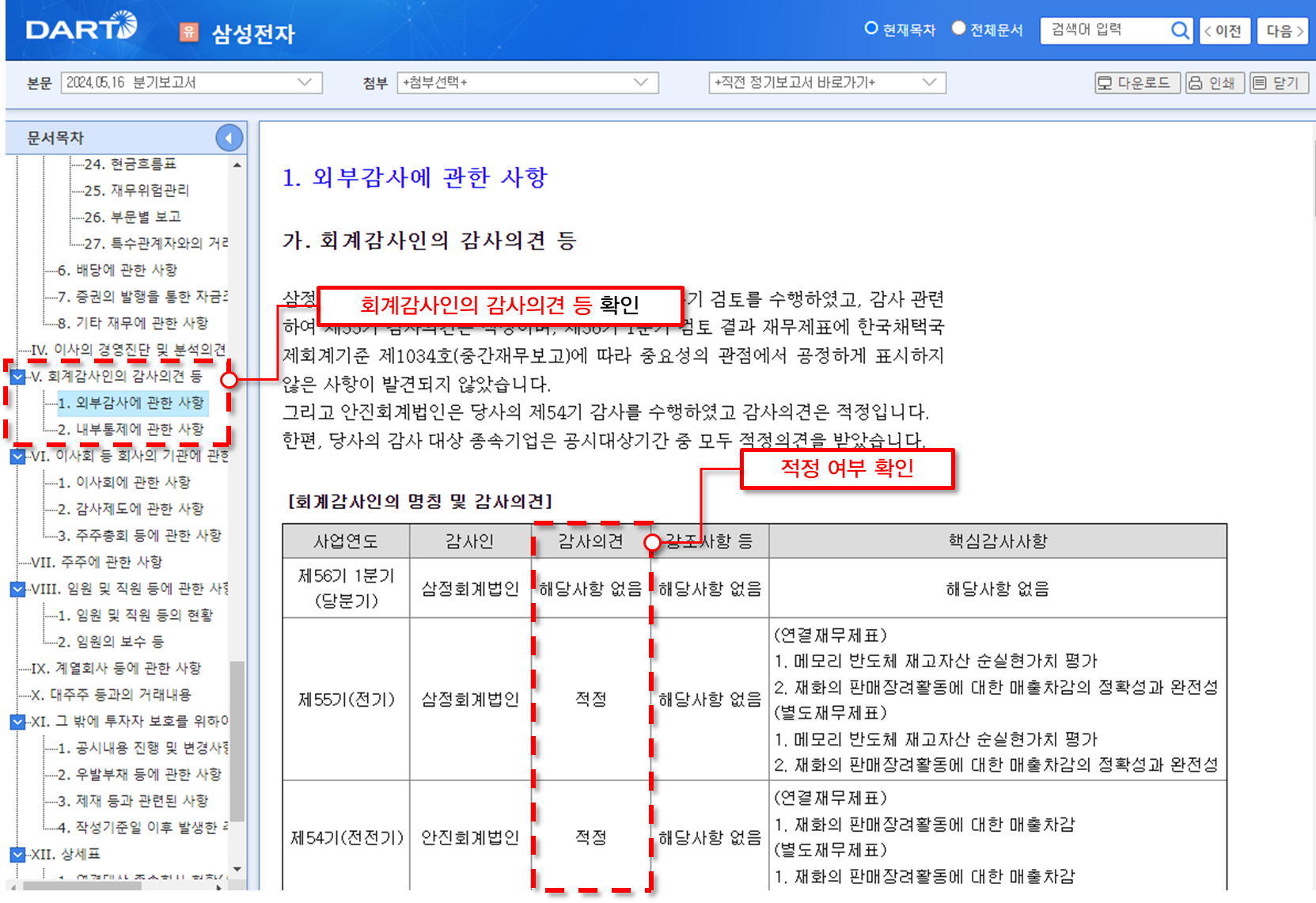This screenshot has width=1316, height=903.
Task: Open the 첨부선택 dropdown
Action: point(528,82)
